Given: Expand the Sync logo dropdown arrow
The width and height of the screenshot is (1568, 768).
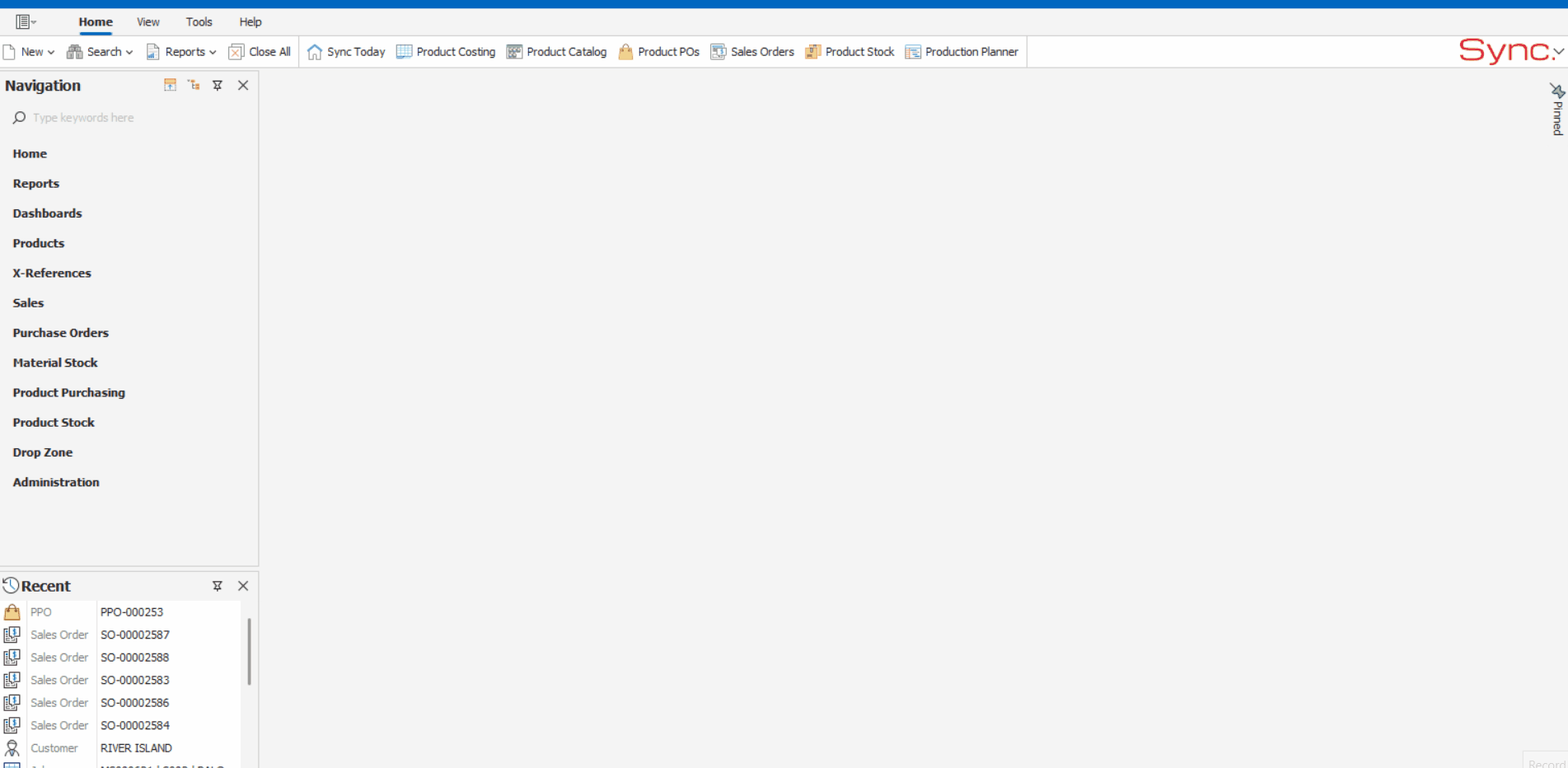Looking at the screenshot, I should point(1558,51).
